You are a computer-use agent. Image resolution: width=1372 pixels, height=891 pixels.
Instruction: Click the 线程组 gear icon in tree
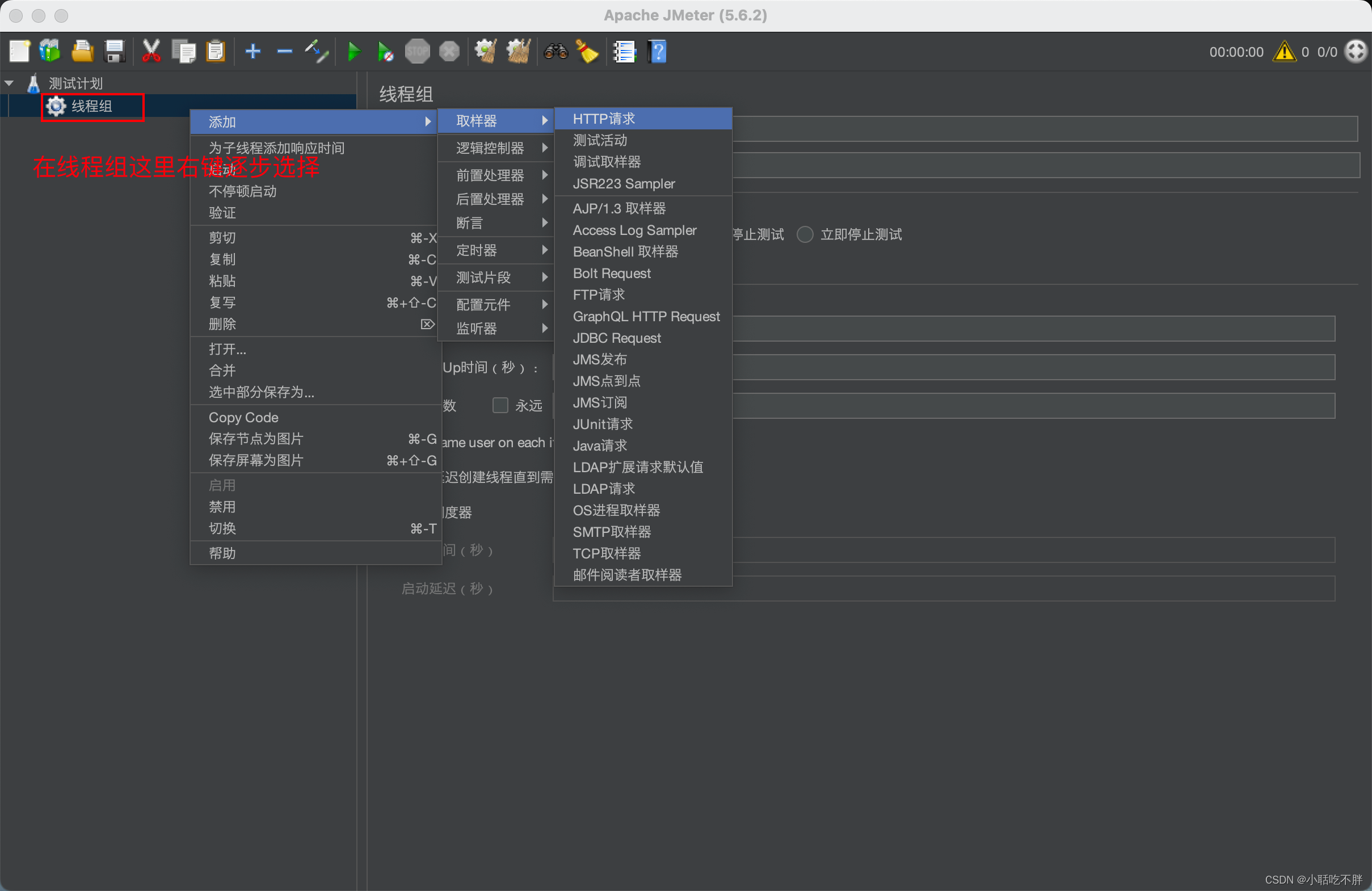pos(56,106)
